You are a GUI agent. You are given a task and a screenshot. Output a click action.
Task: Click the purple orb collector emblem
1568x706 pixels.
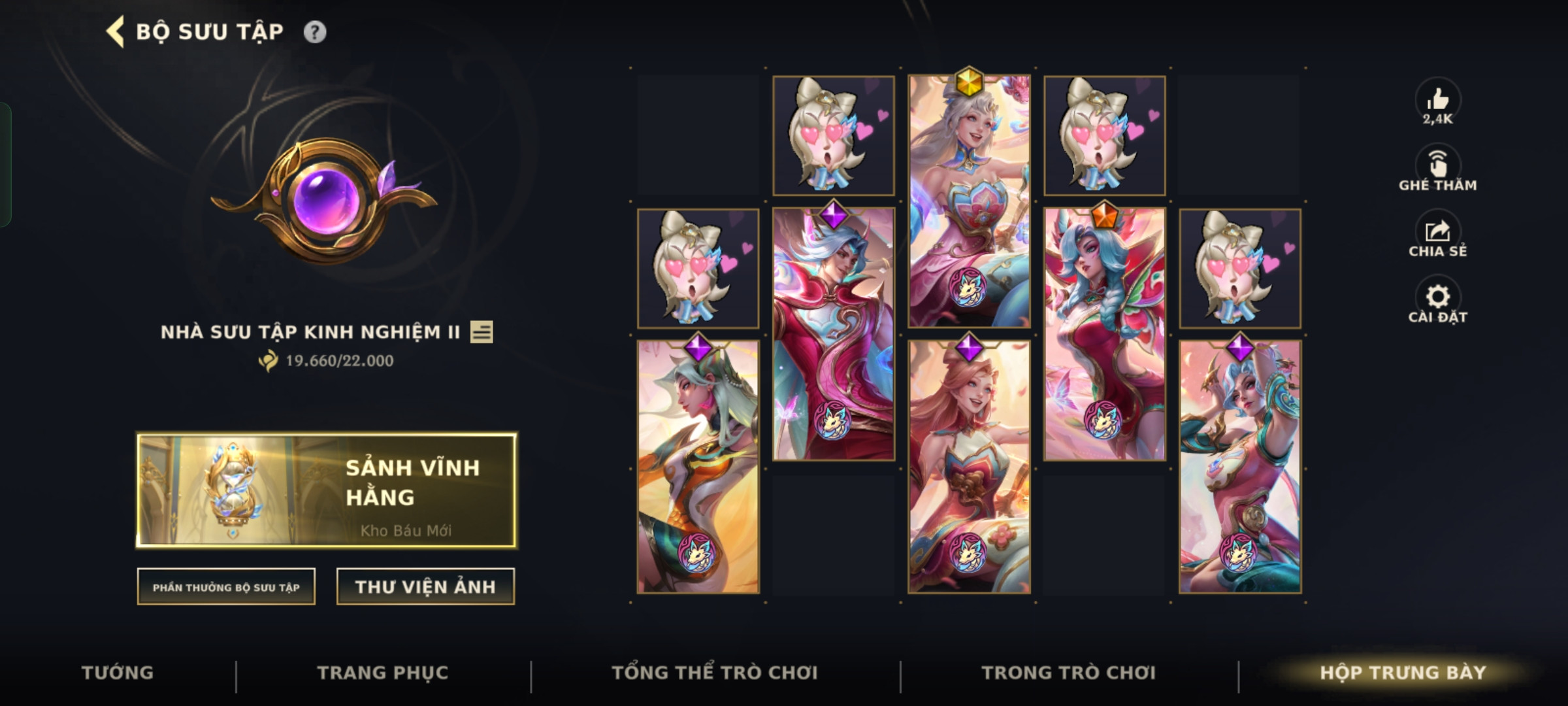point(325,201)
